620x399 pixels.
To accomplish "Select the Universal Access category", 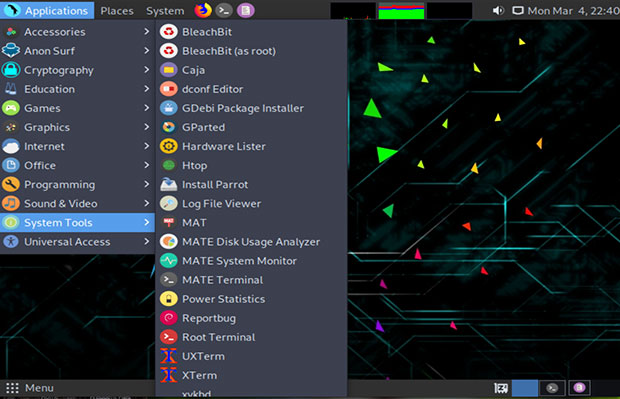I will [78, 242].
